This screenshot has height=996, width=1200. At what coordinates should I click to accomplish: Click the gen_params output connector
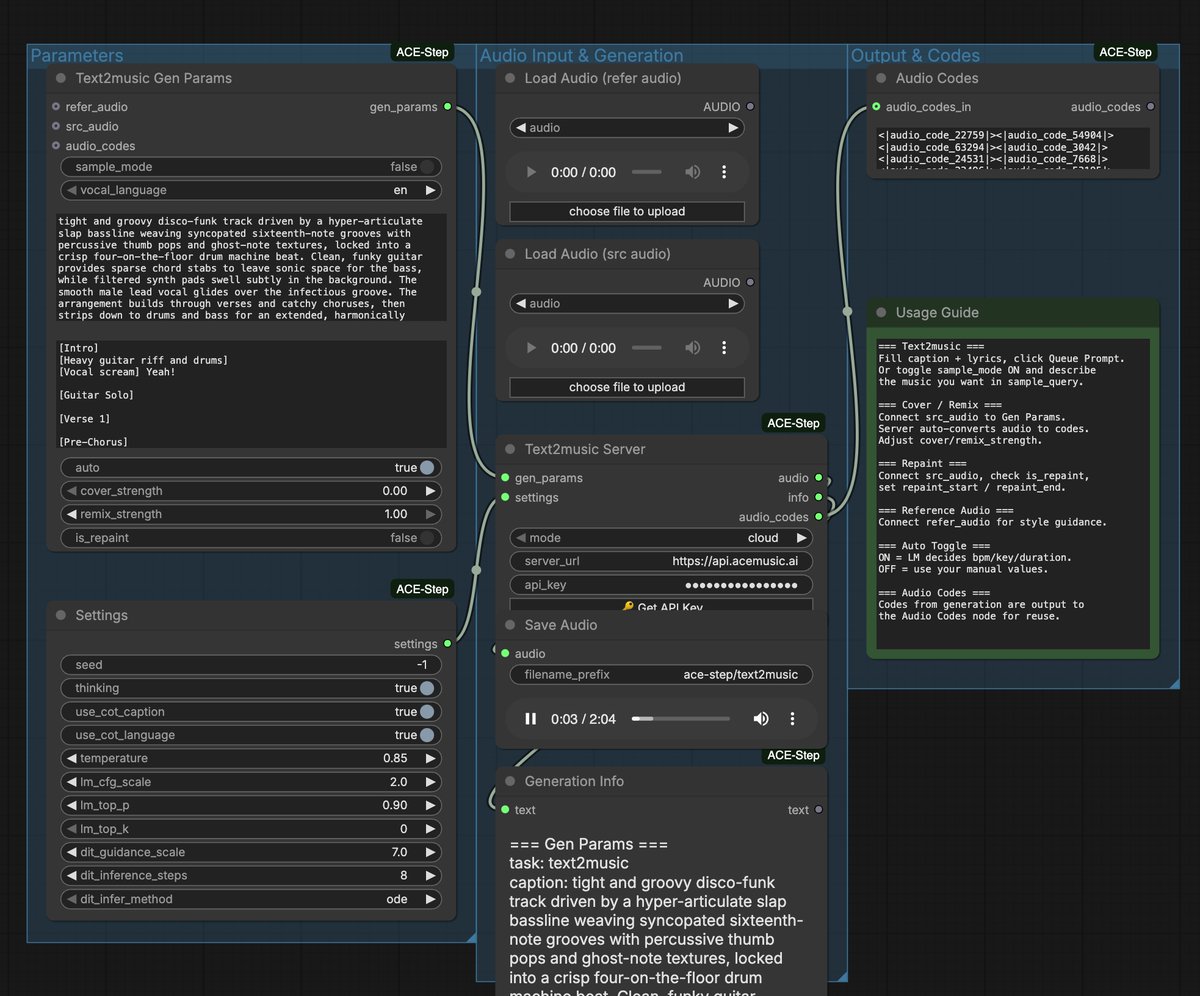(x=447, y=106)
